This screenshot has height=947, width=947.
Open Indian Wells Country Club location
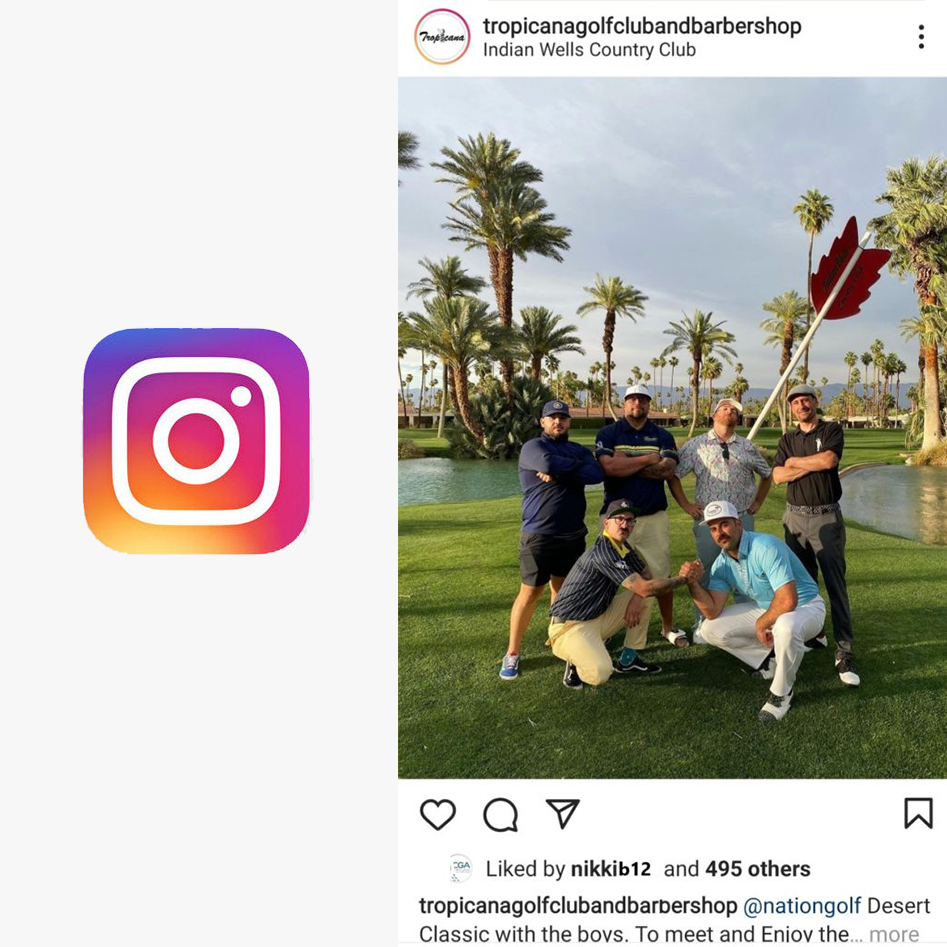click(x=589, y=50)
